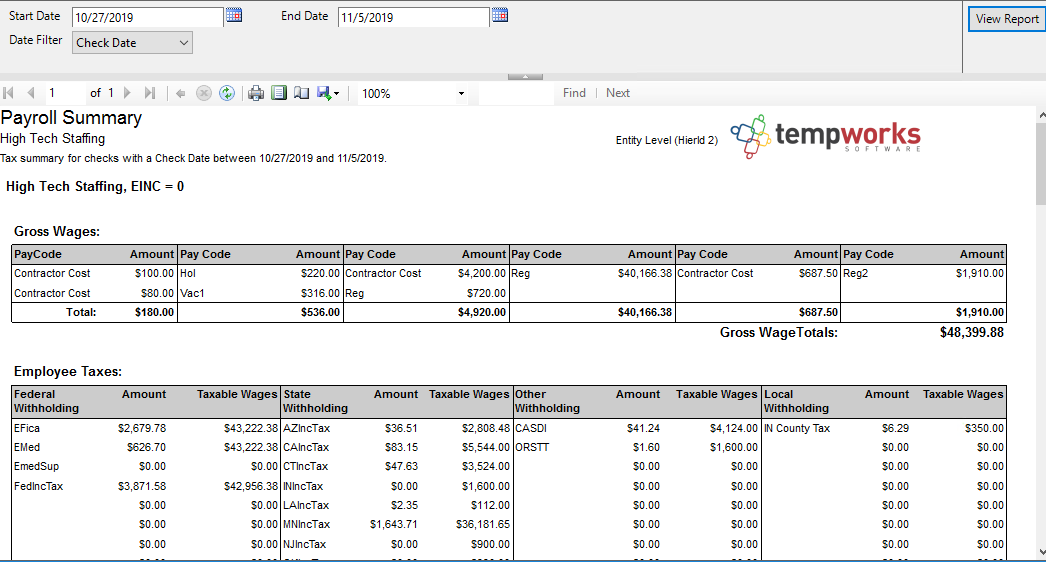Viewport: 1046px width, 562px height.
Task: Toggle Print Layout view icon
Action: pyautogui.click(x=279, y=93)
